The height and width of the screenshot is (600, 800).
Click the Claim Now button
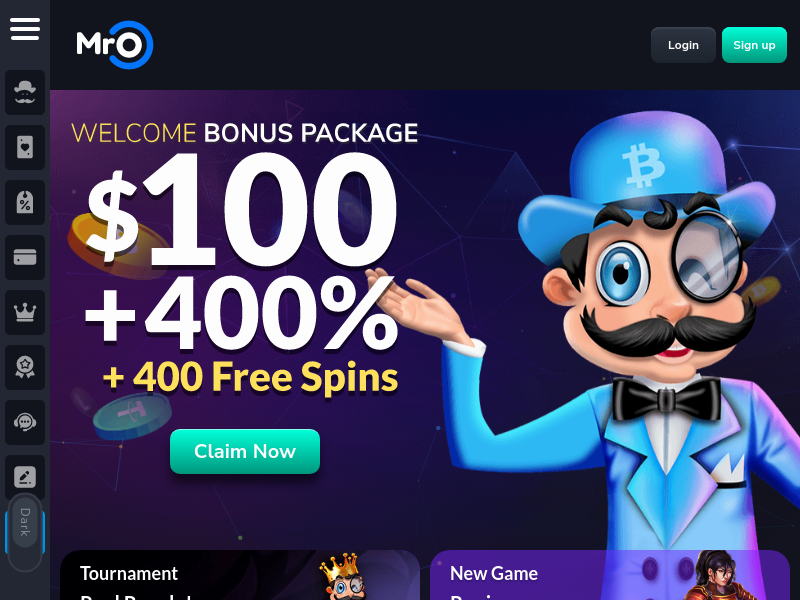[x=245, y=452]
